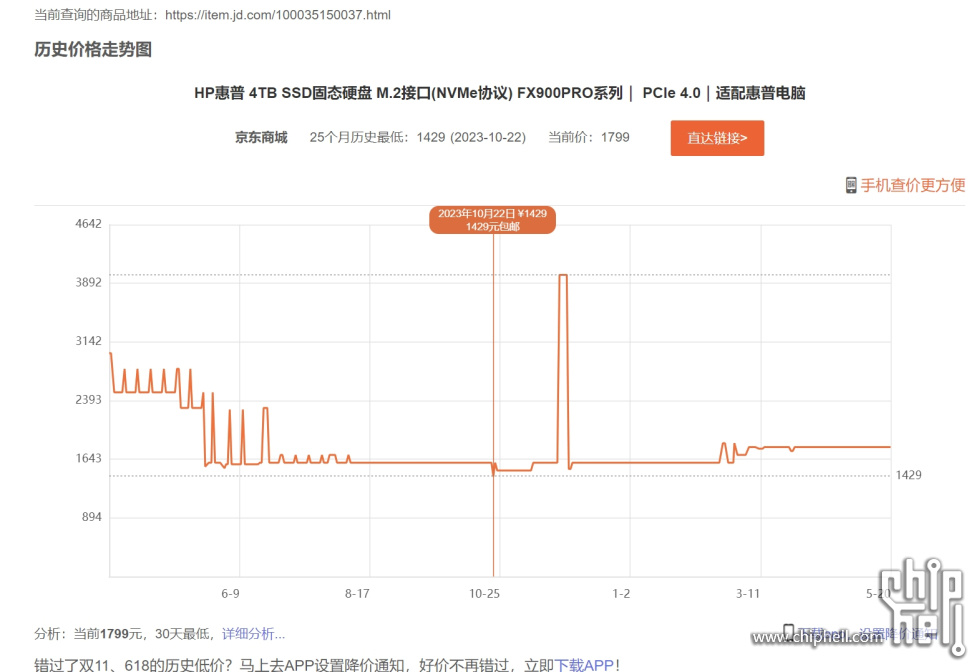This screenshot has width=979, height=672.
Task: Click the 3892 y-axis label
Action: coord(88,282)
